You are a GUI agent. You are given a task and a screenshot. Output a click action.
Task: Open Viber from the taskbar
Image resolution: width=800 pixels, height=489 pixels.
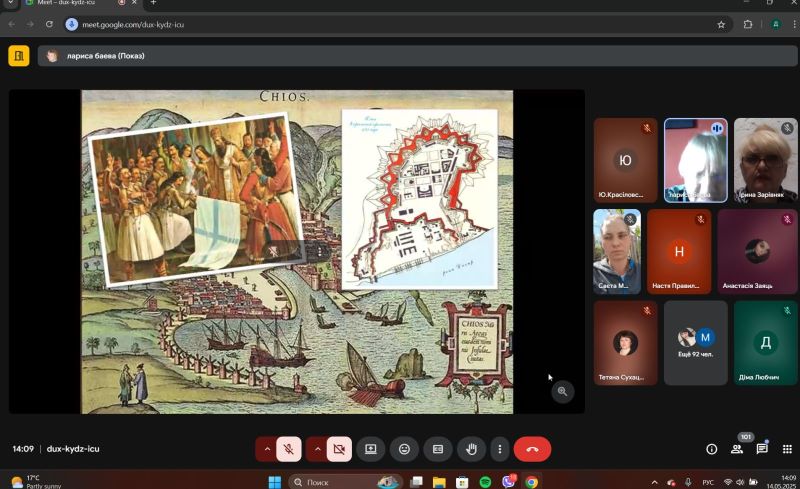(x=509, y=482)
